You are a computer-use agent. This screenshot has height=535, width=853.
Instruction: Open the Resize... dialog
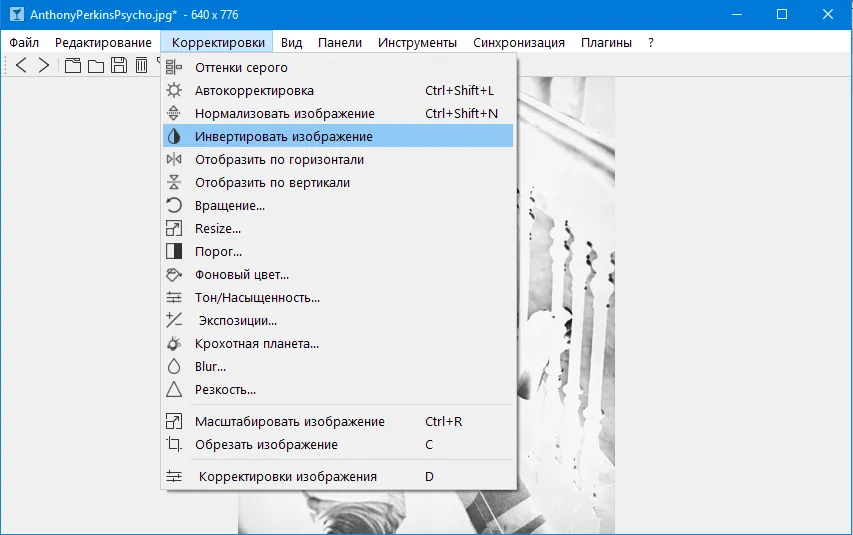click(338, 228)
